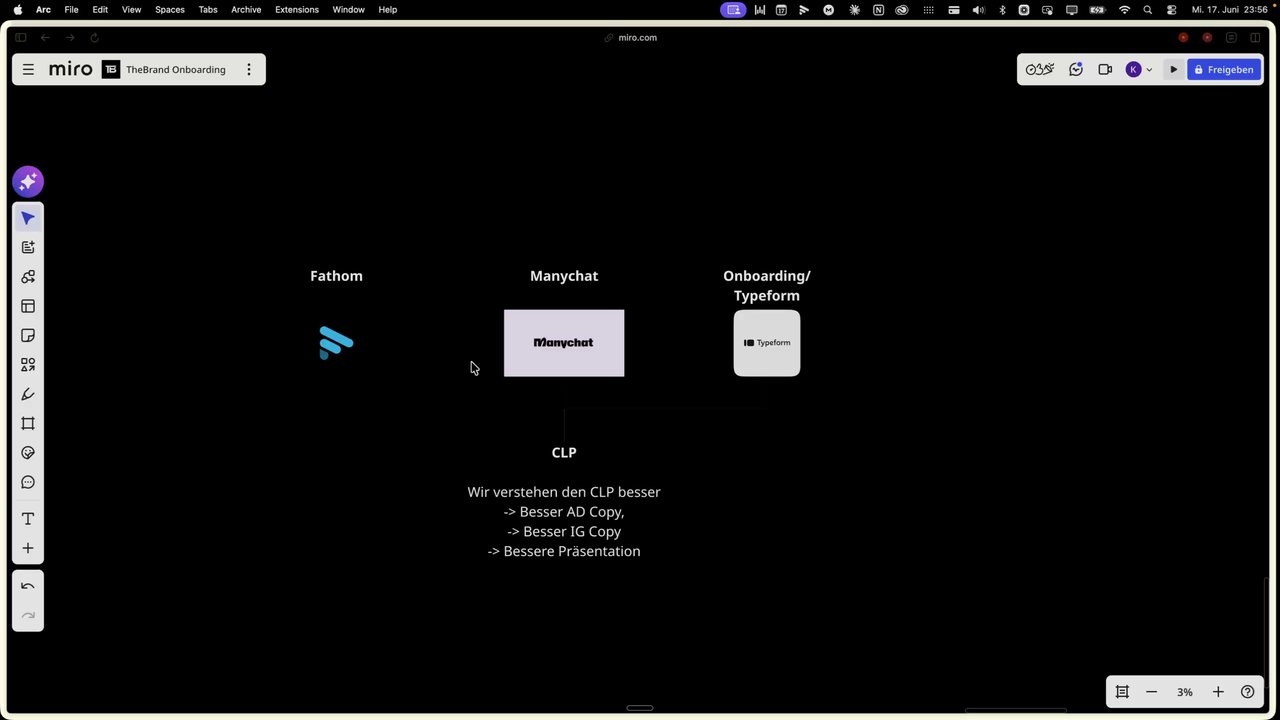
Task: Click the bottom panel drag handle
Action: point(640,708)
